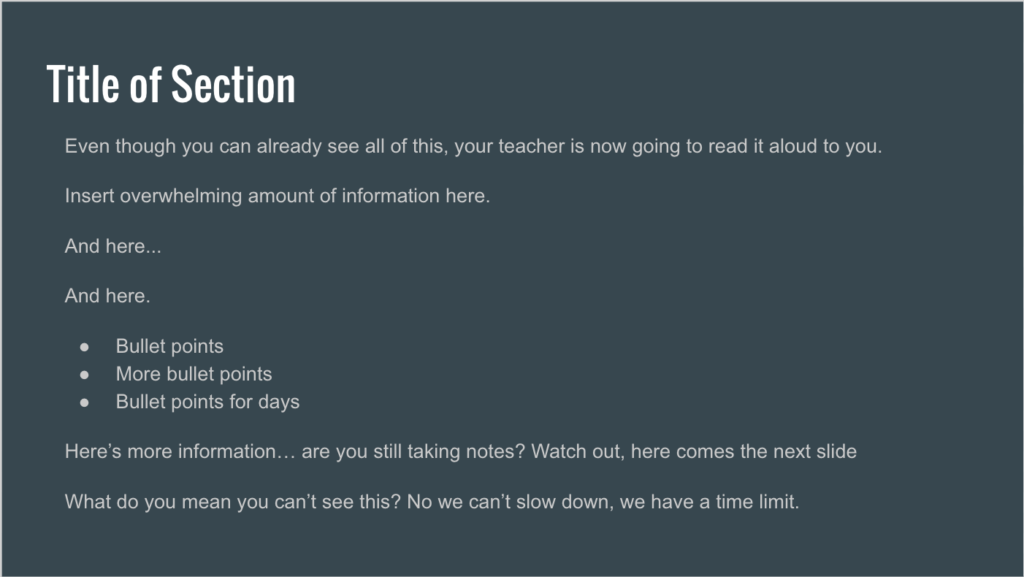Click the phrase 'we have a time limit.'
The height and width of the screenshot is (577, 1024).
(x=710, y=502)
